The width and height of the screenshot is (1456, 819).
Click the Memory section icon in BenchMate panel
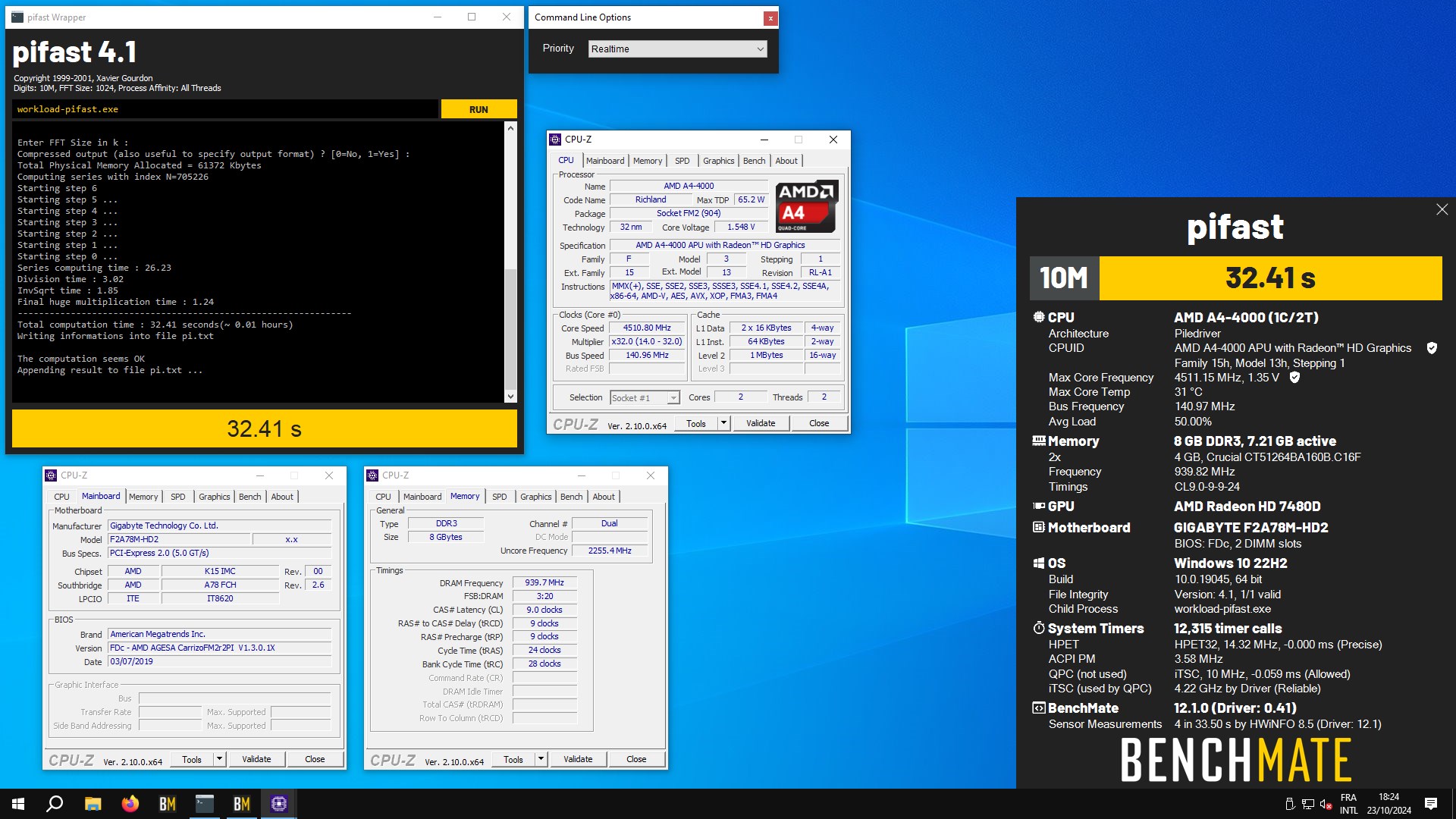pos(1039,441)
